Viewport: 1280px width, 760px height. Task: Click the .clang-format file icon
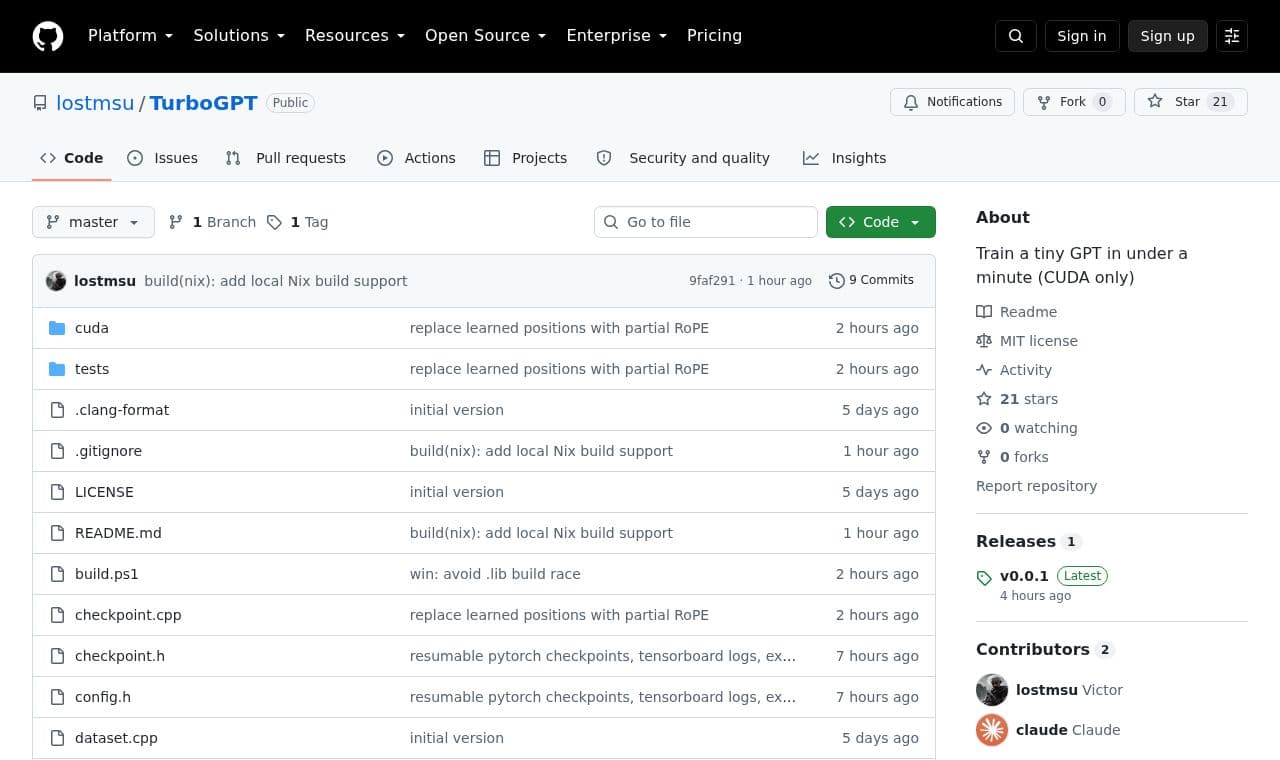point(57,410)
